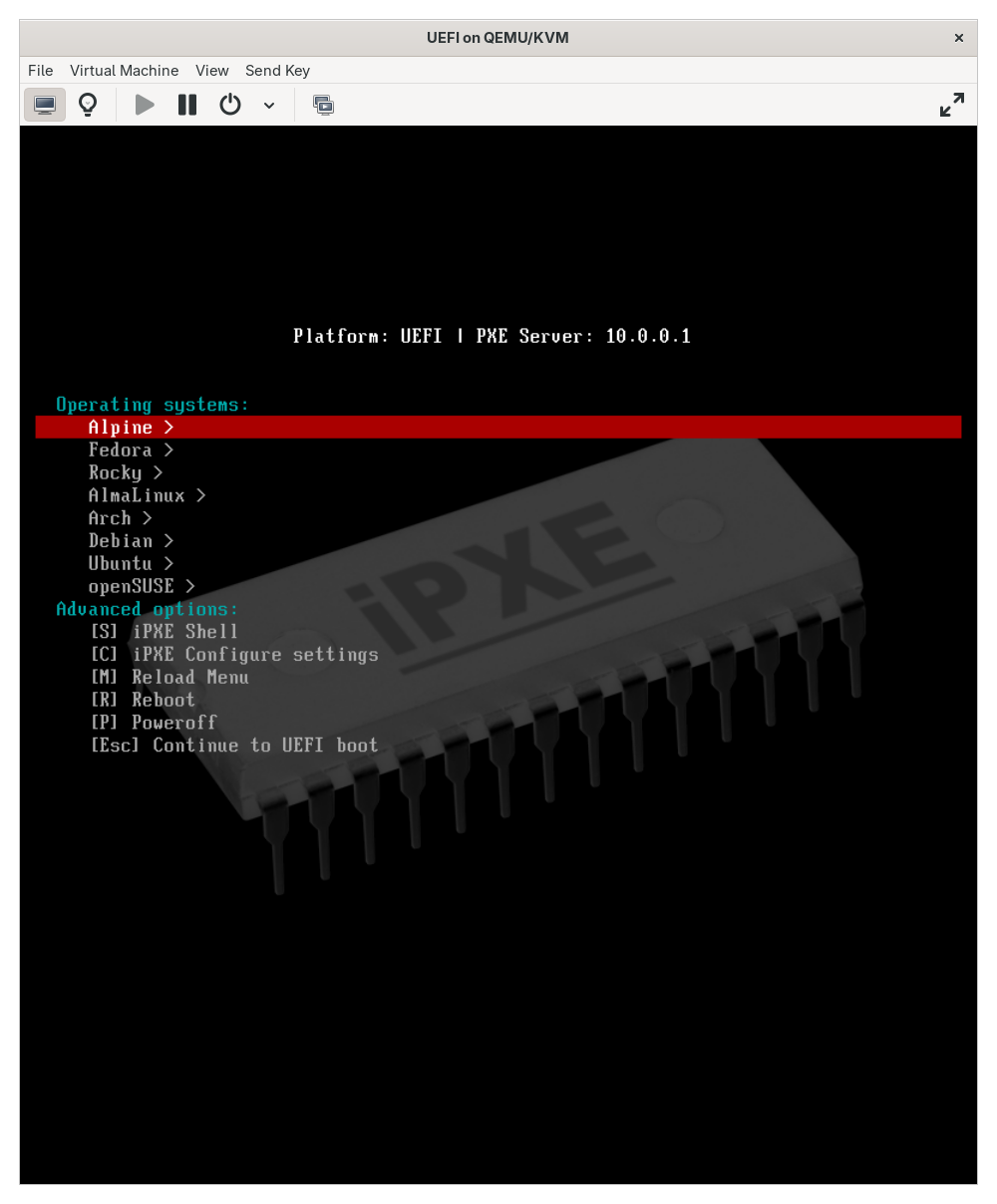
Task: Show the graphical console view
Action: [45, 105]
